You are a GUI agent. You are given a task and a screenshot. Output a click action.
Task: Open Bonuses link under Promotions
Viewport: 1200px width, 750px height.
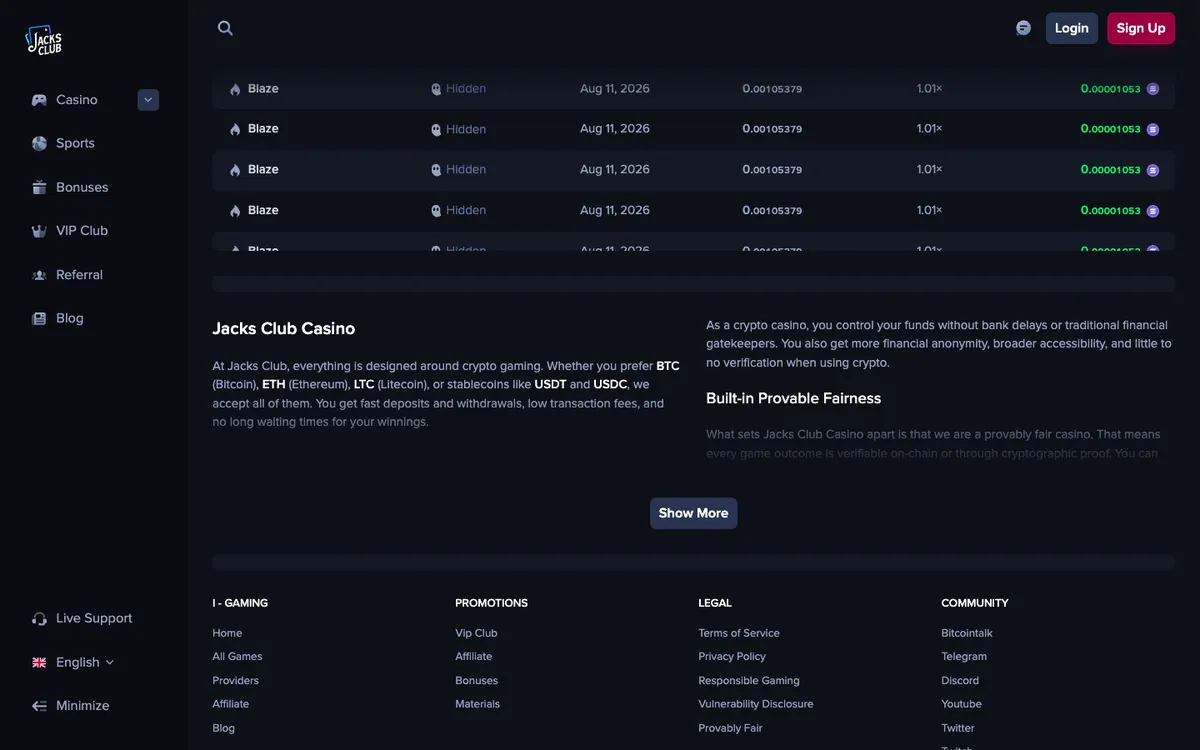click(x=476, y=680)
